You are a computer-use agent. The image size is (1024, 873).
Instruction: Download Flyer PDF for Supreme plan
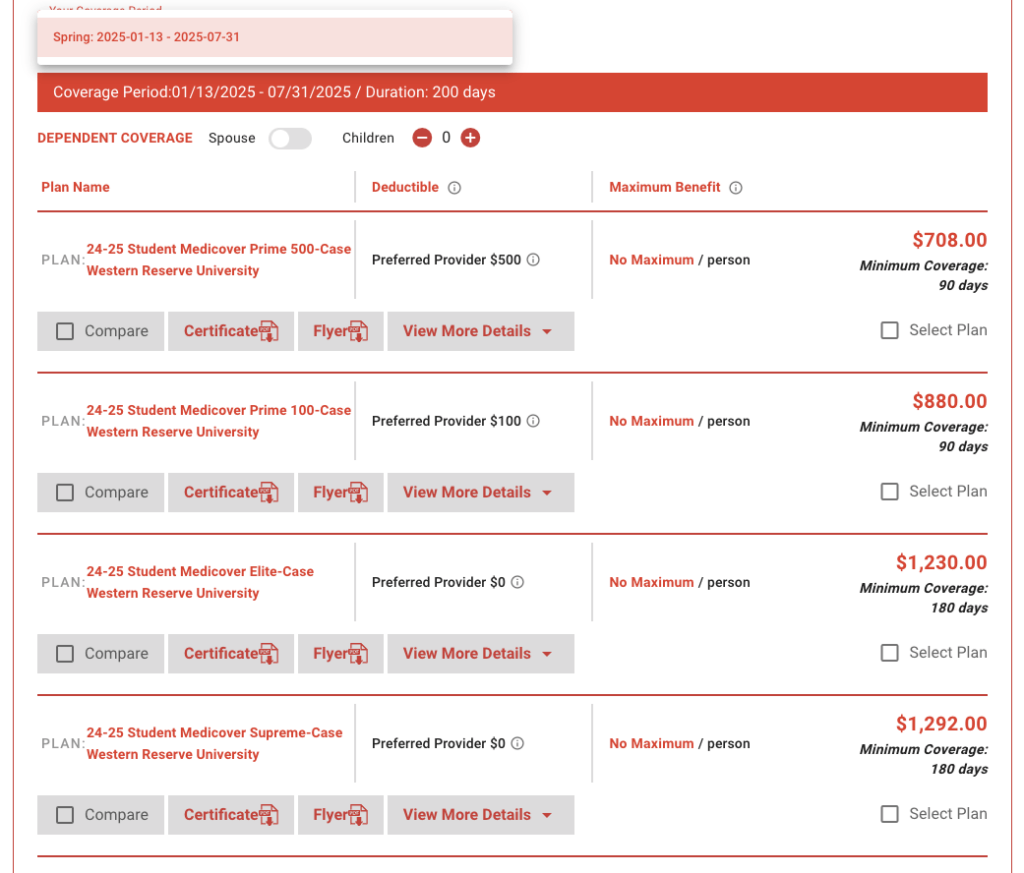(x=340, y=815)
